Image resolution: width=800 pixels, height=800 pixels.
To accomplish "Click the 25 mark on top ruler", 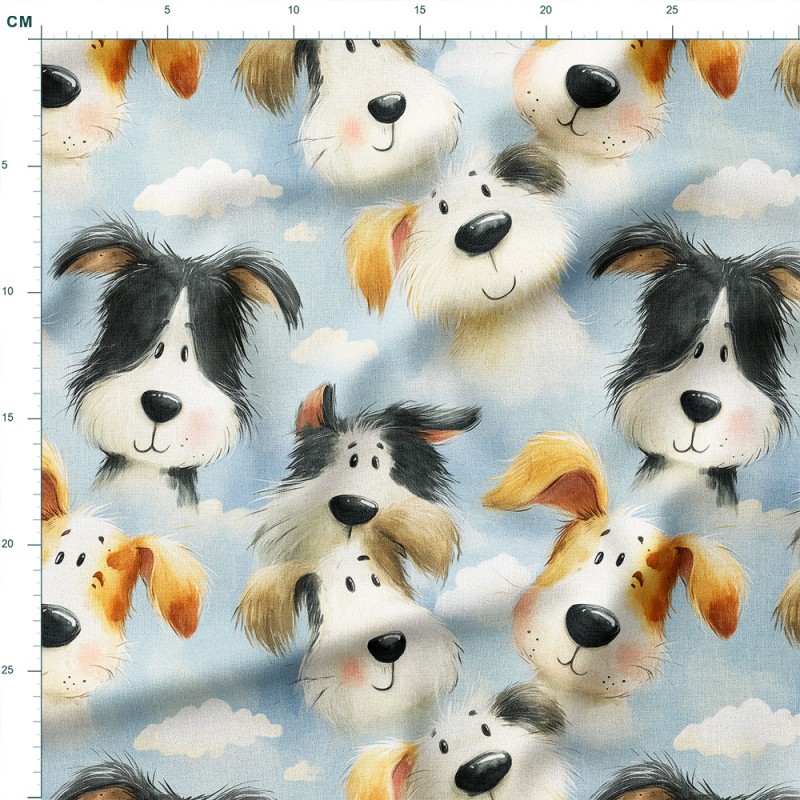I will tap(672, 10).
